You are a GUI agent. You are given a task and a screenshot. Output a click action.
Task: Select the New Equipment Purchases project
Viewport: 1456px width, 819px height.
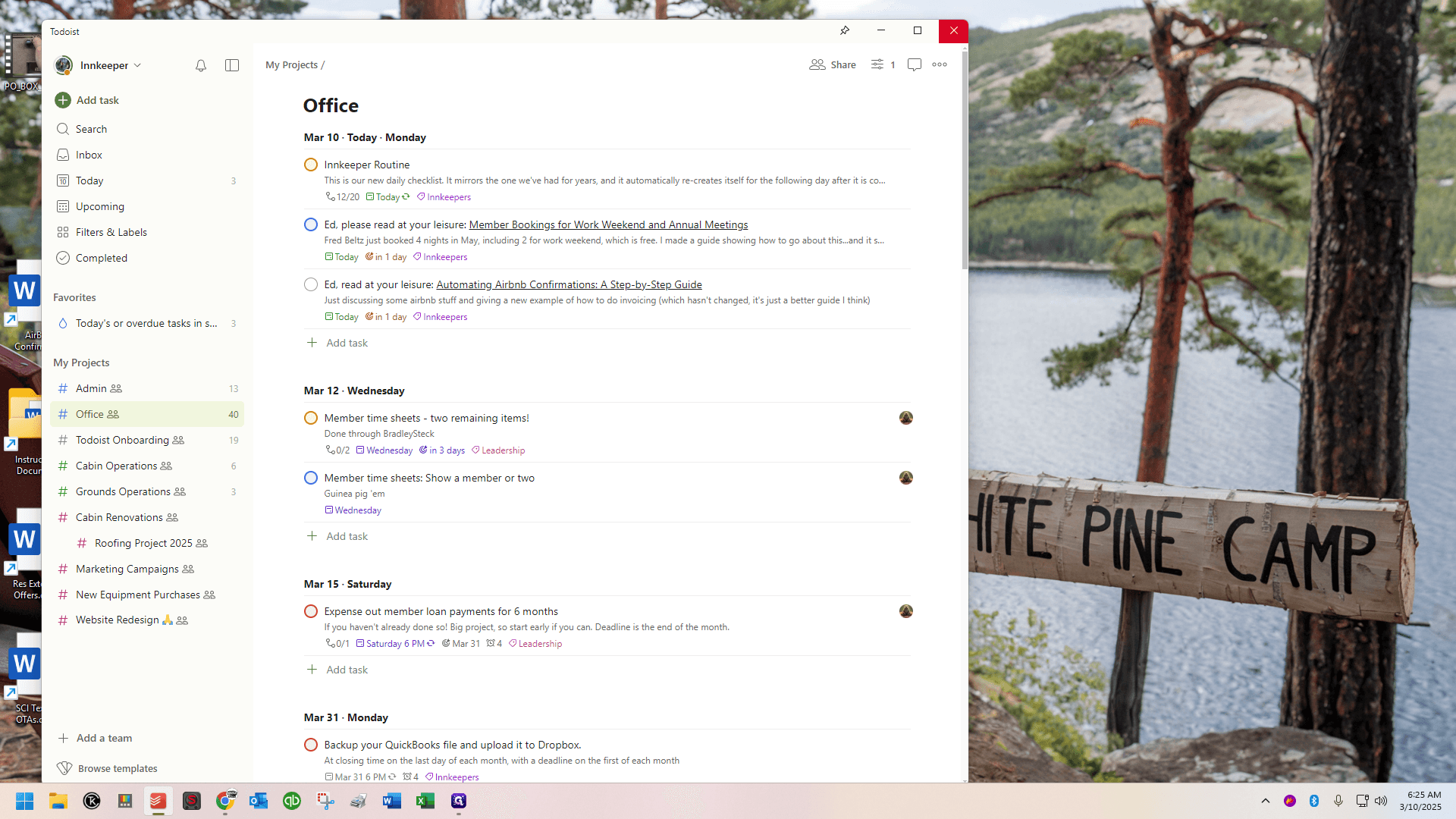pyautogui.click(x=148, y=595)
